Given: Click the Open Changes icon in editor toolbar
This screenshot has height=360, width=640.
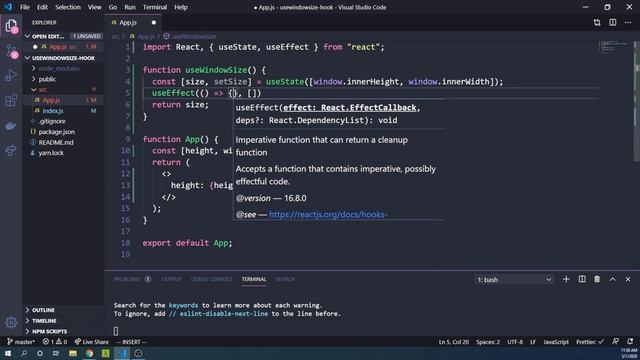Looking at the screenshot, I should pos(597,22).
